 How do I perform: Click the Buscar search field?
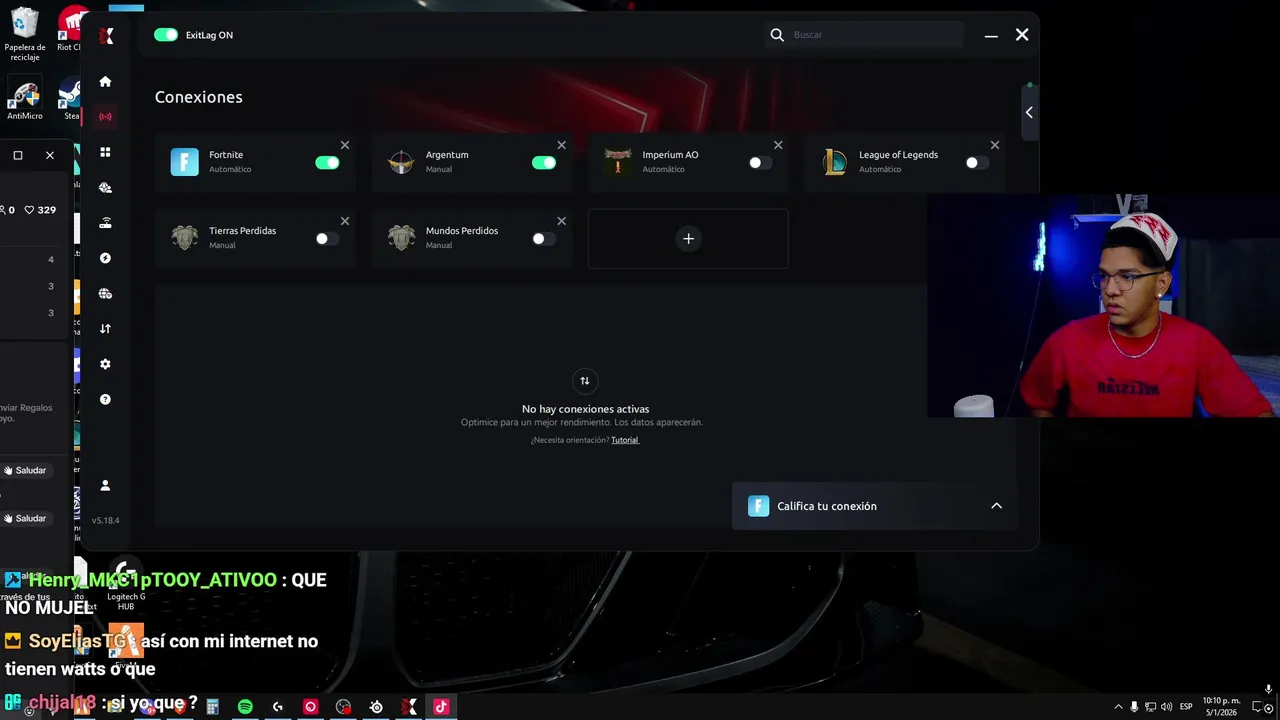[866, 35]
